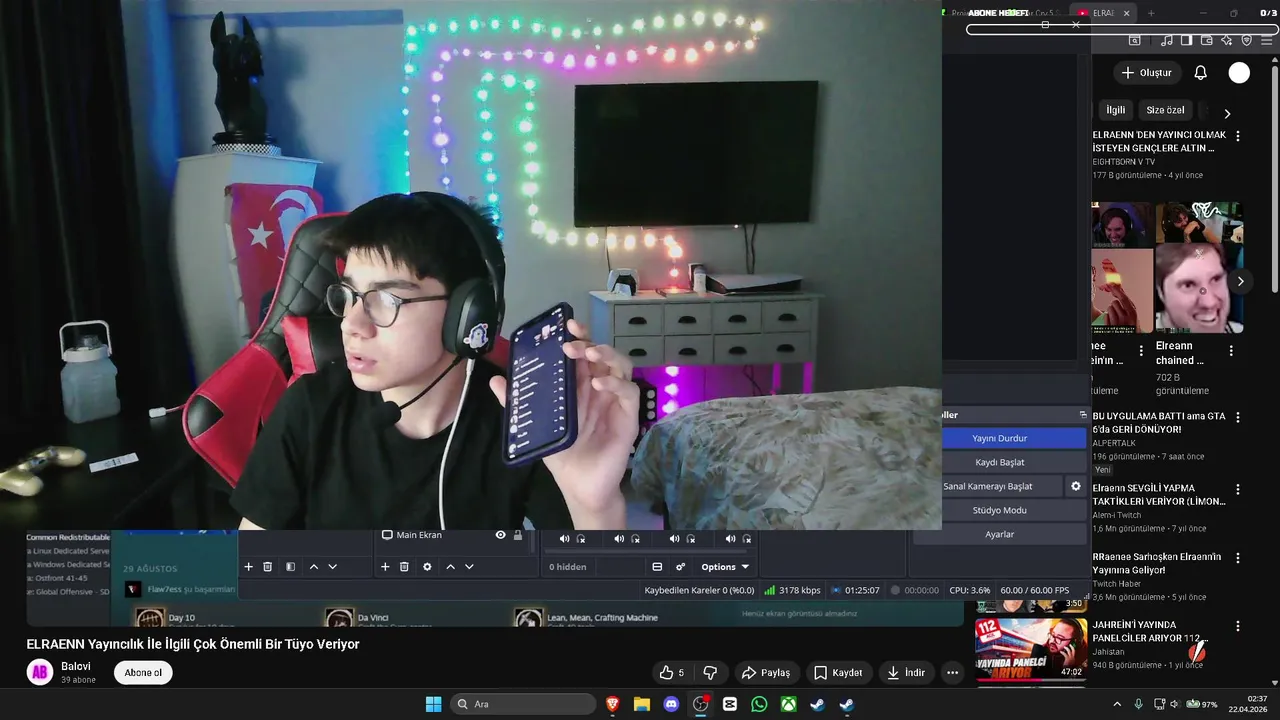
Task: Open OBS Ayarlar settings button
Action: pos(1000,534)
